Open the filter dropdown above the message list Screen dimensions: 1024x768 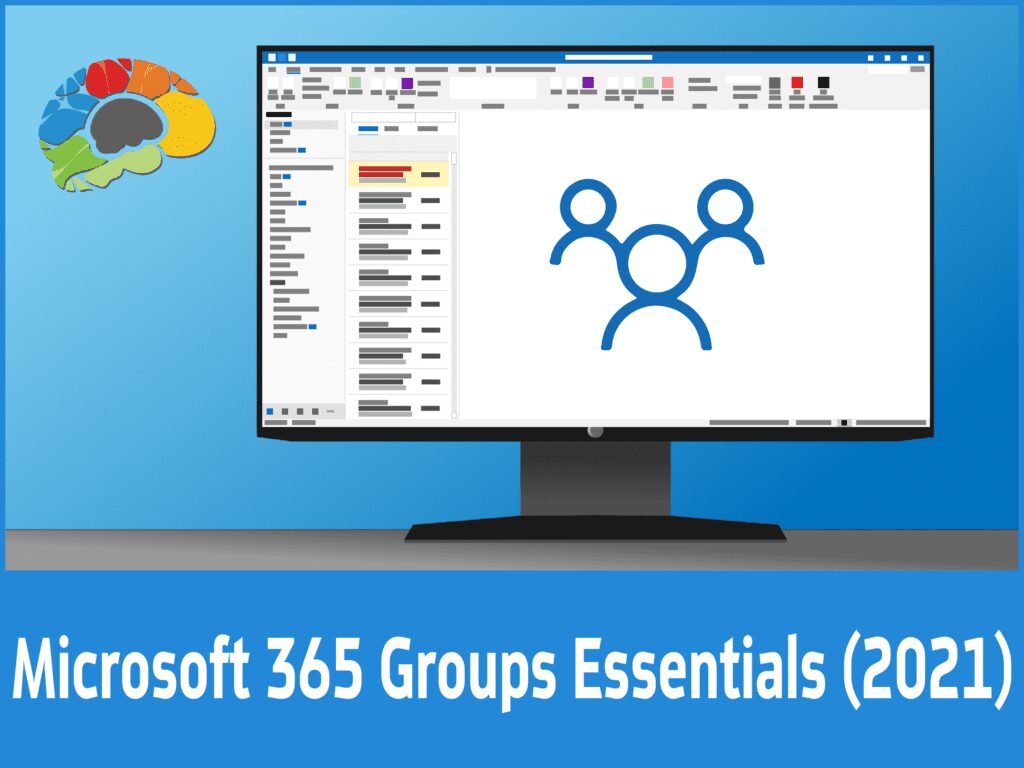[429, 128]
